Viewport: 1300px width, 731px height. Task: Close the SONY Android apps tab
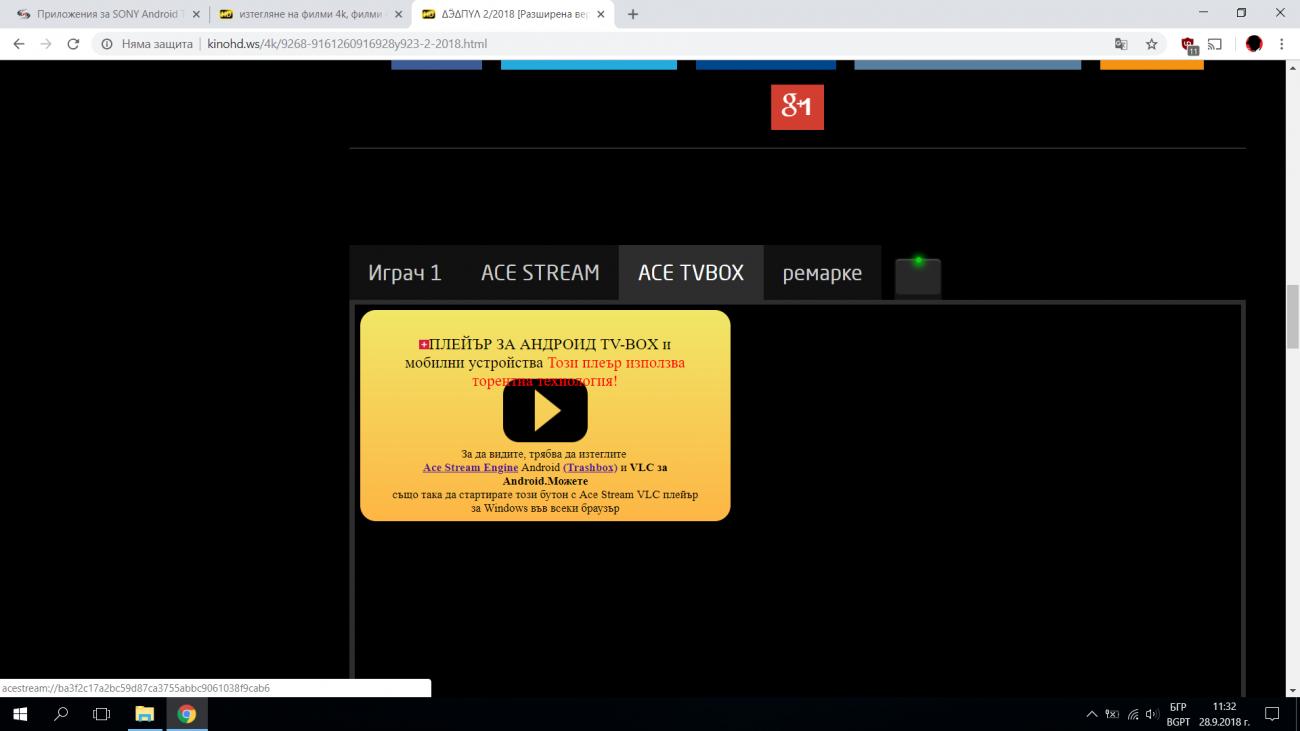pyautogui.click(x=196, y=15)
